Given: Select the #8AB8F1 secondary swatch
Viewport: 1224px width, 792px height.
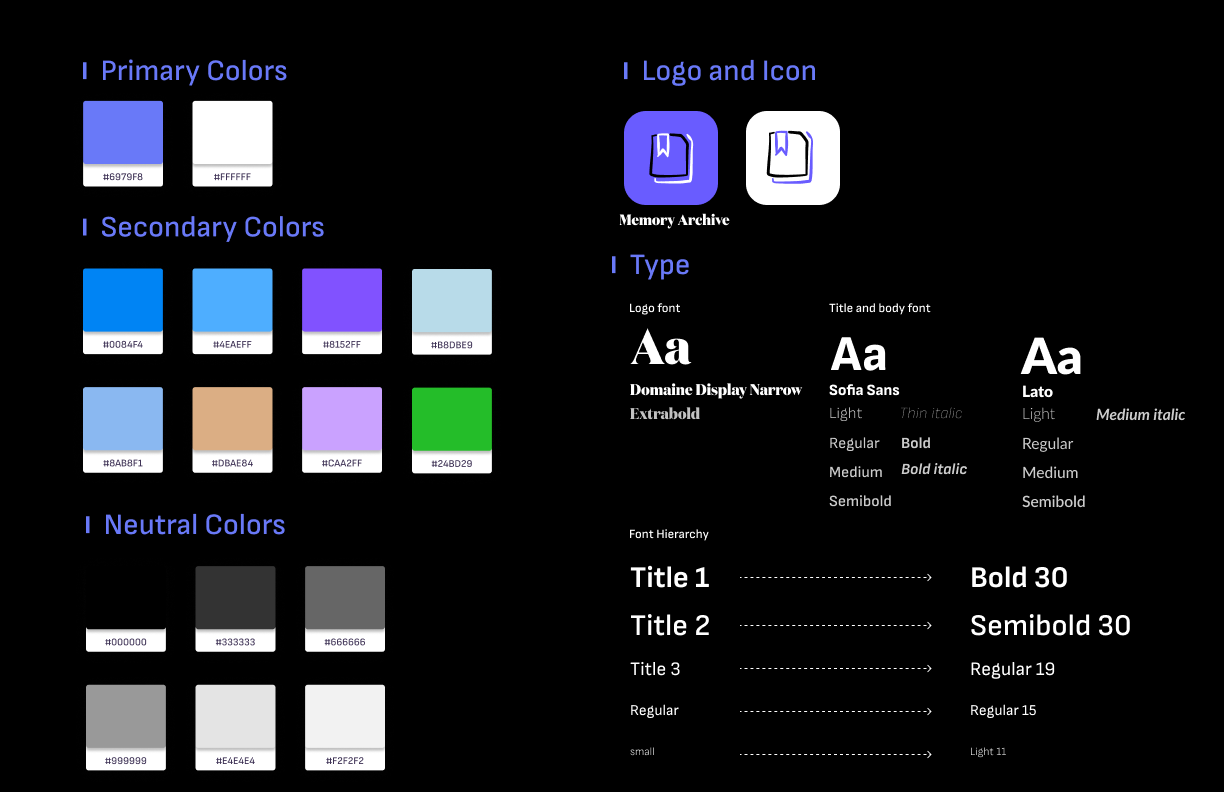Looking at the screenshot, I should [123, 430].
